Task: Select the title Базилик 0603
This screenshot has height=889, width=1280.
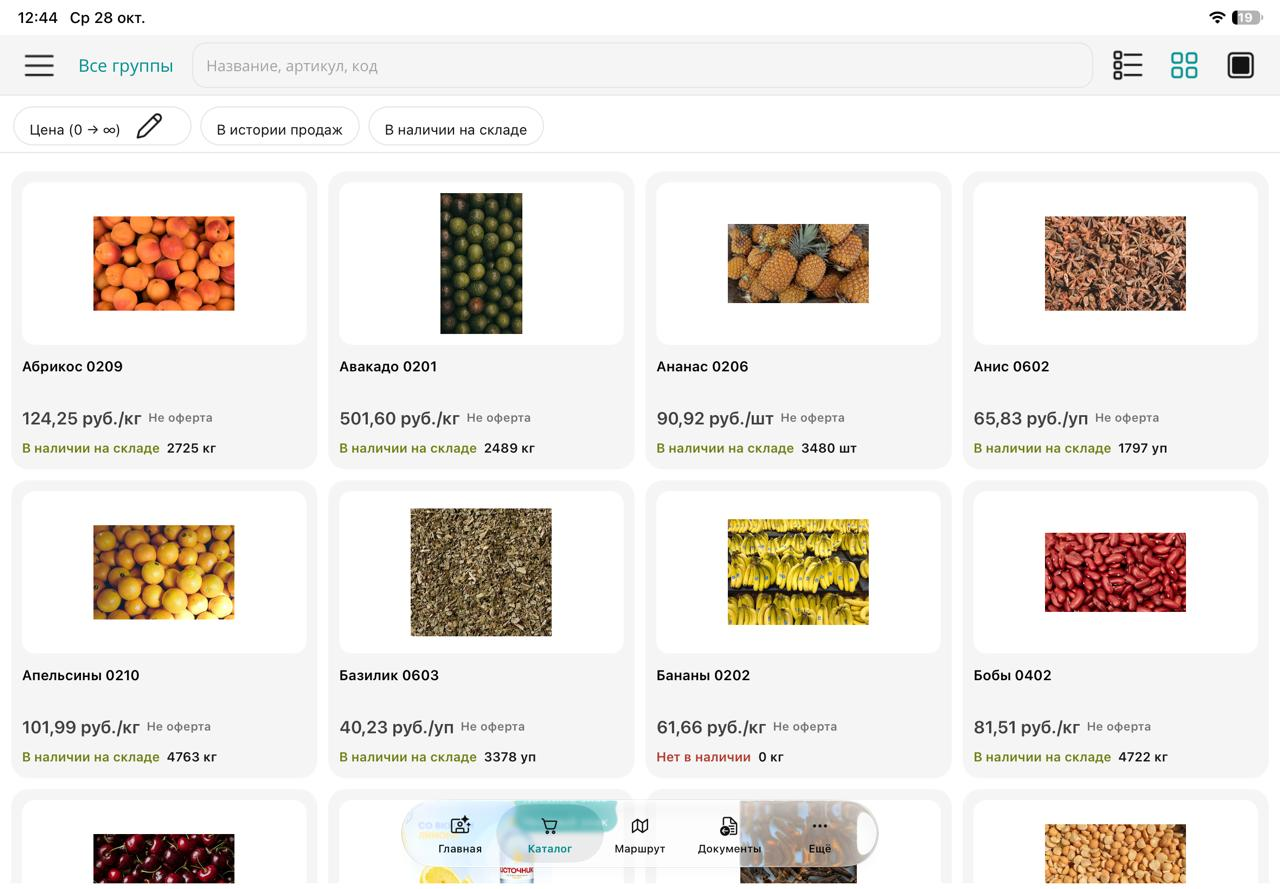Action: (389, 675)
